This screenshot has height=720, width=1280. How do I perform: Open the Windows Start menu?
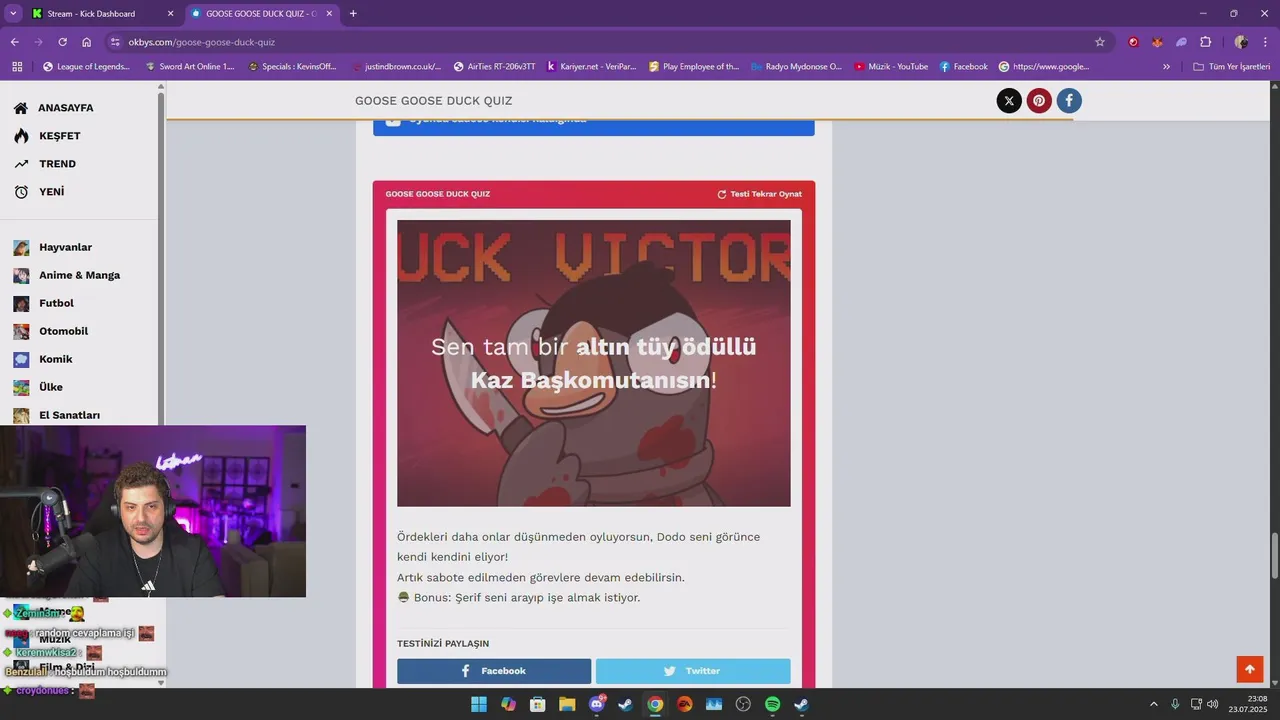point(479,704)
